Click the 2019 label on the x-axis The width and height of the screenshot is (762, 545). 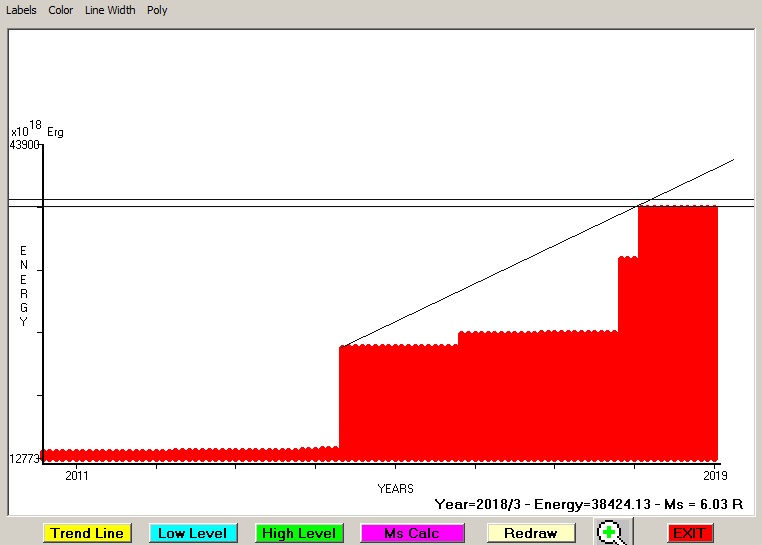714,476
